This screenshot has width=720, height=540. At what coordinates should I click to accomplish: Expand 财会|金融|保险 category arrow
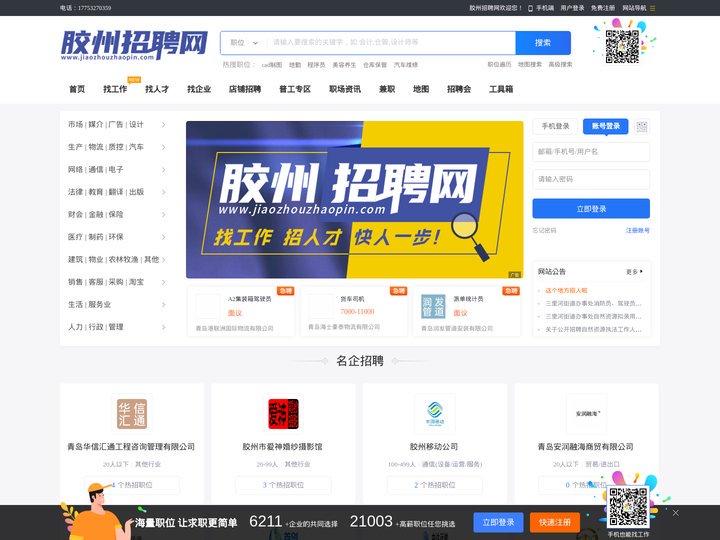(x=163, y=214)
